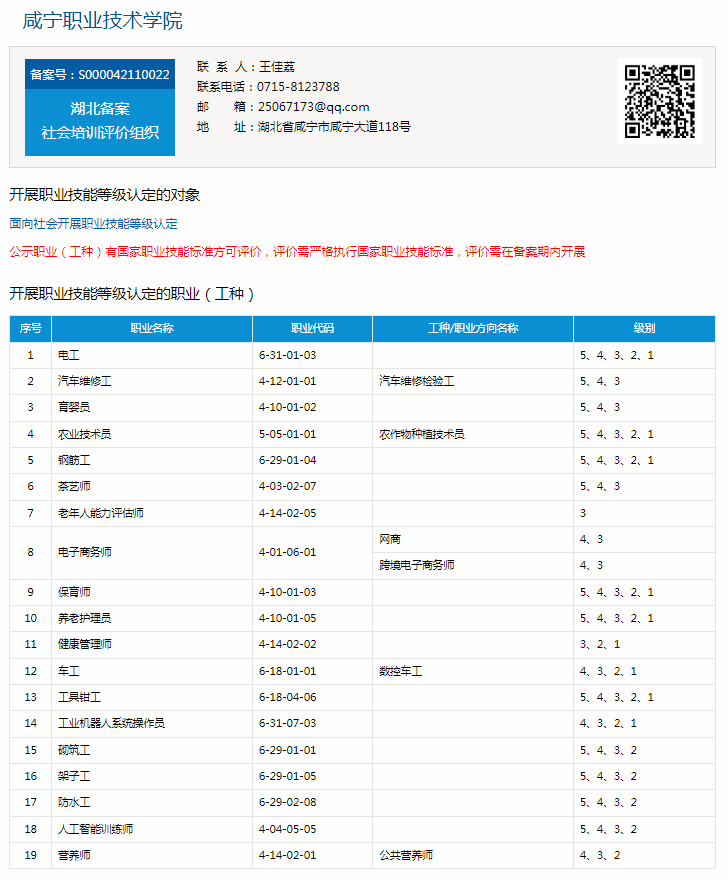Image resolution: width=728 pixels, height=880 pixels.
Task: Click occupation code 4-14-02-05
Action: pyautogui.click(x=287, y=513)
